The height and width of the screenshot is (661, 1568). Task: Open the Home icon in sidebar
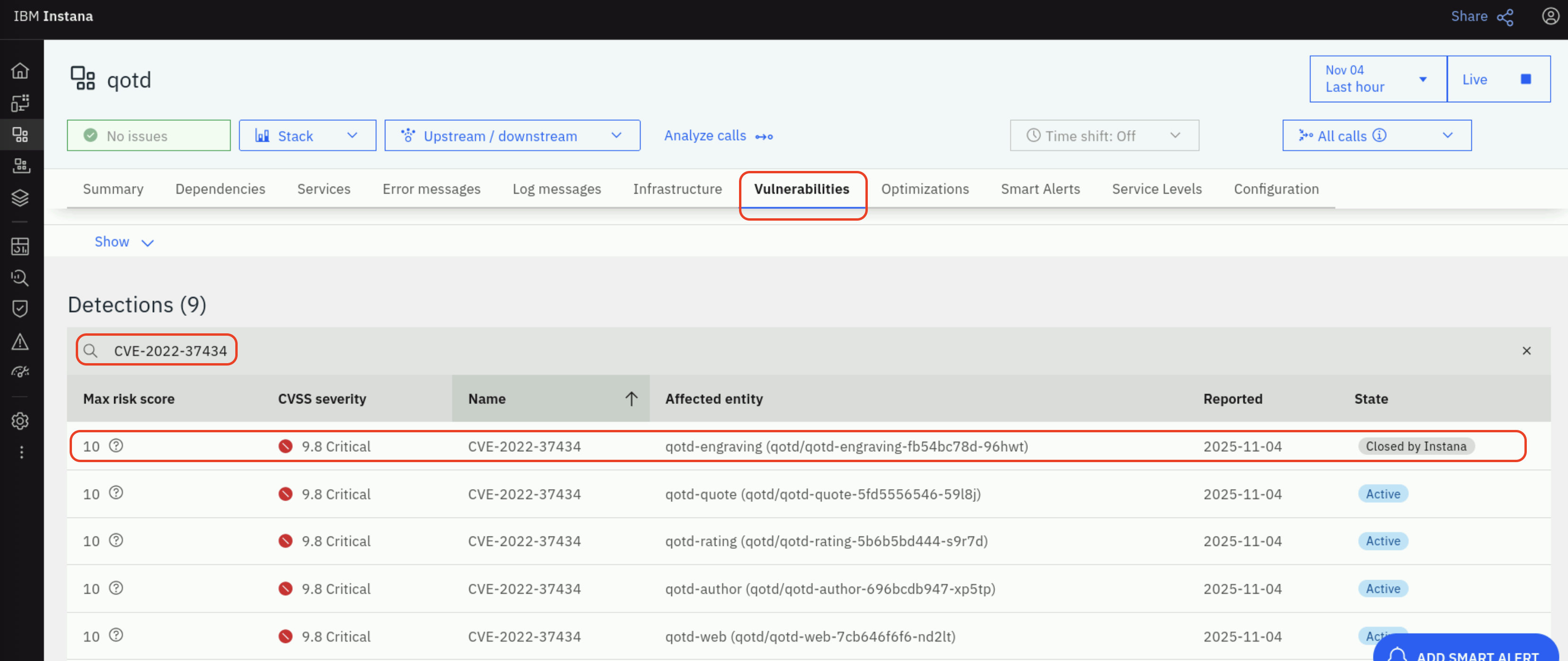[20, 71]
